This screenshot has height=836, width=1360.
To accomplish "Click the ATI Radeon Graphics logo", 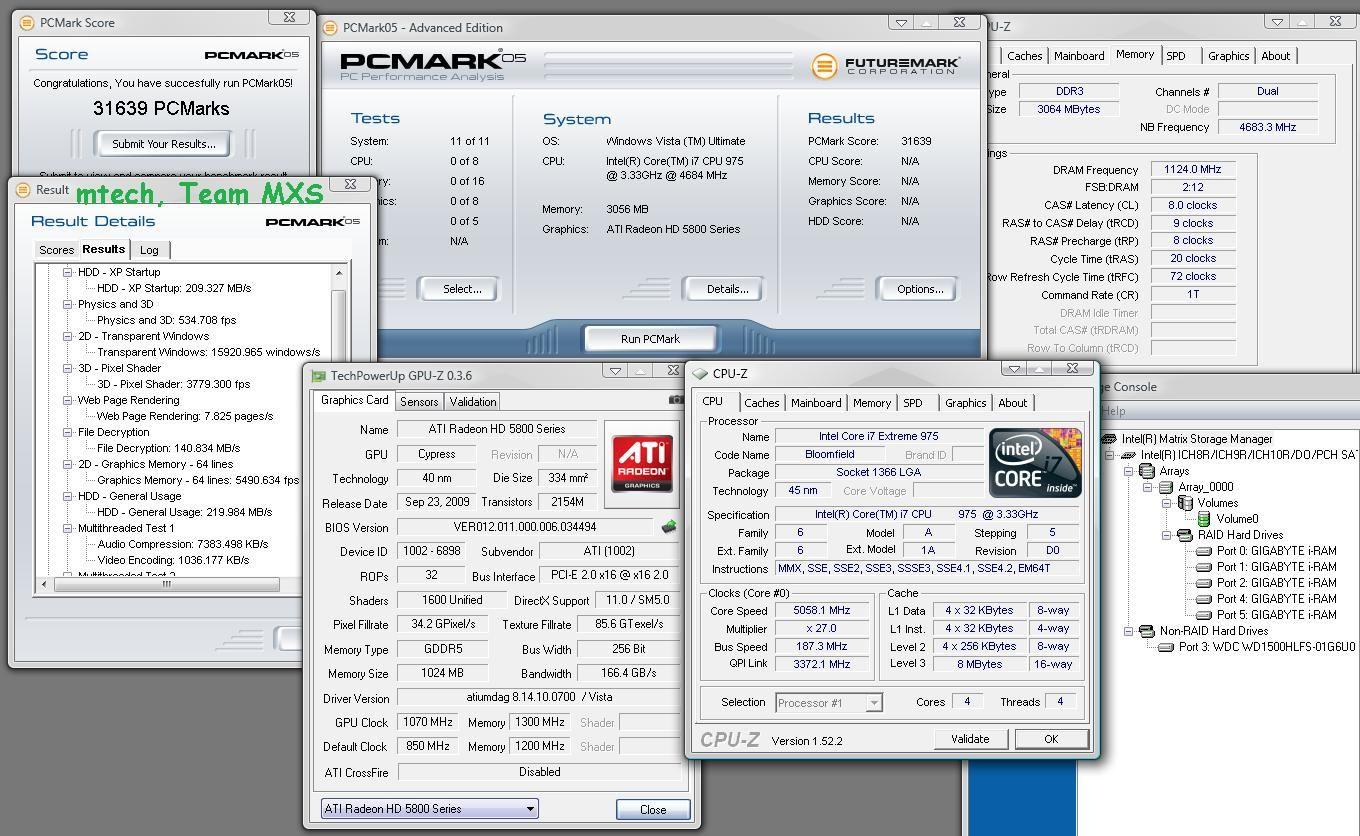I will tap(642, 466).
